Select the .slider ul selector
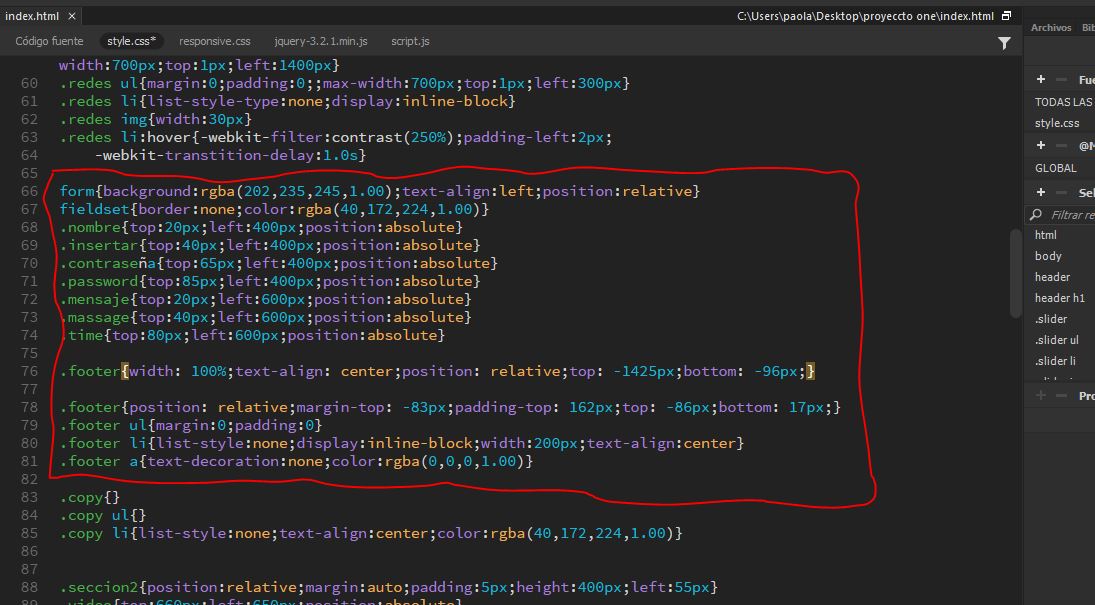 click(x=1057, y=340)
